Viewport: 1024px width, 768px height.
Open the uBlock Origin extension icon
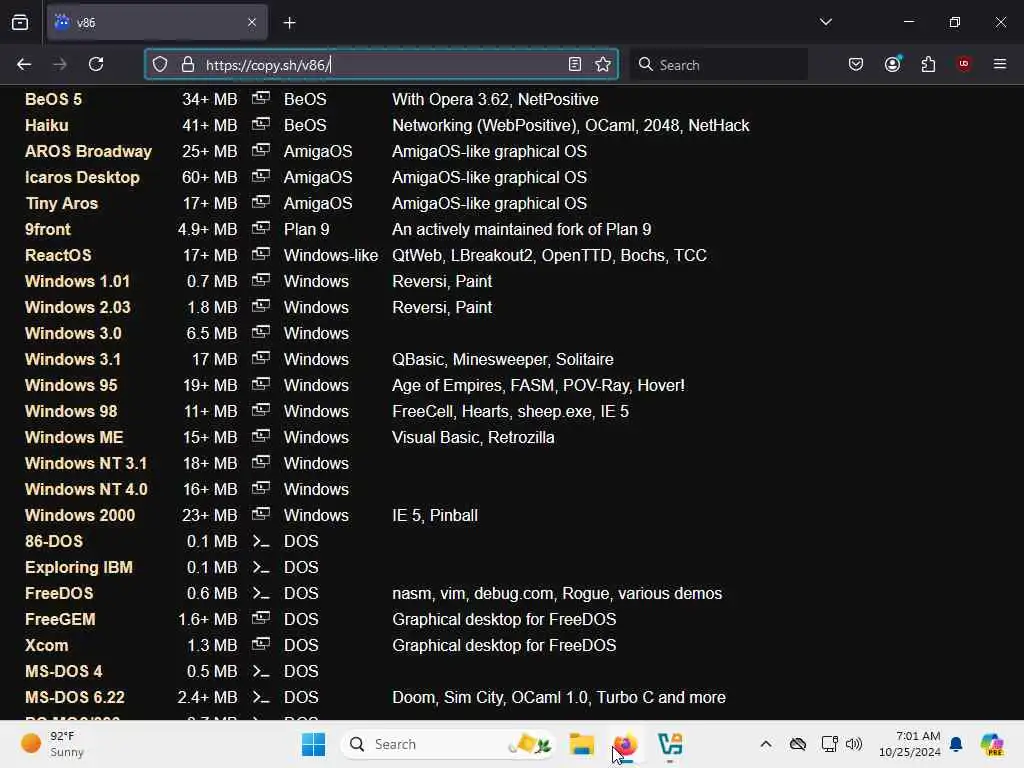(x=964, y=64)
